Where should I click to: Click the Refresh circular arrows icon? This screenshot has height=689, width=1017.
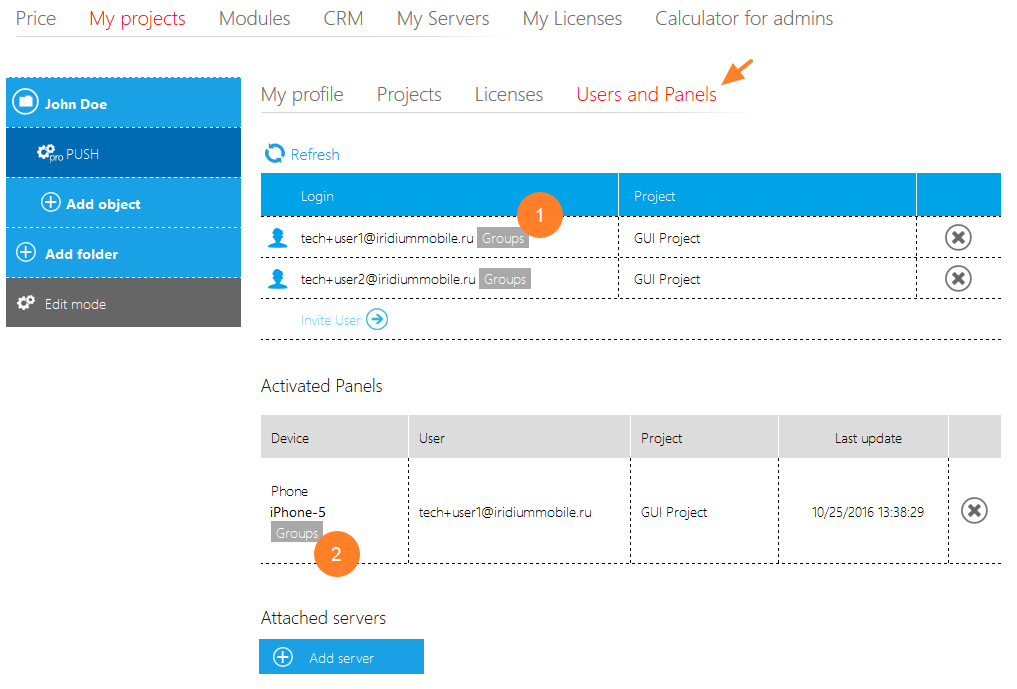point(274,154)
